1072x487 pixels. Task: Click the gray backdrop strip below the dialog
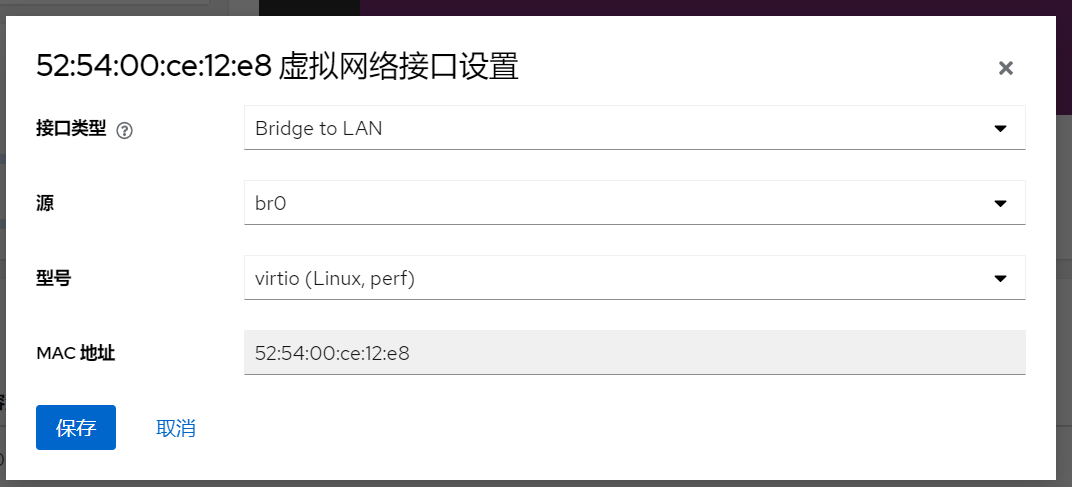click(536, 483)
